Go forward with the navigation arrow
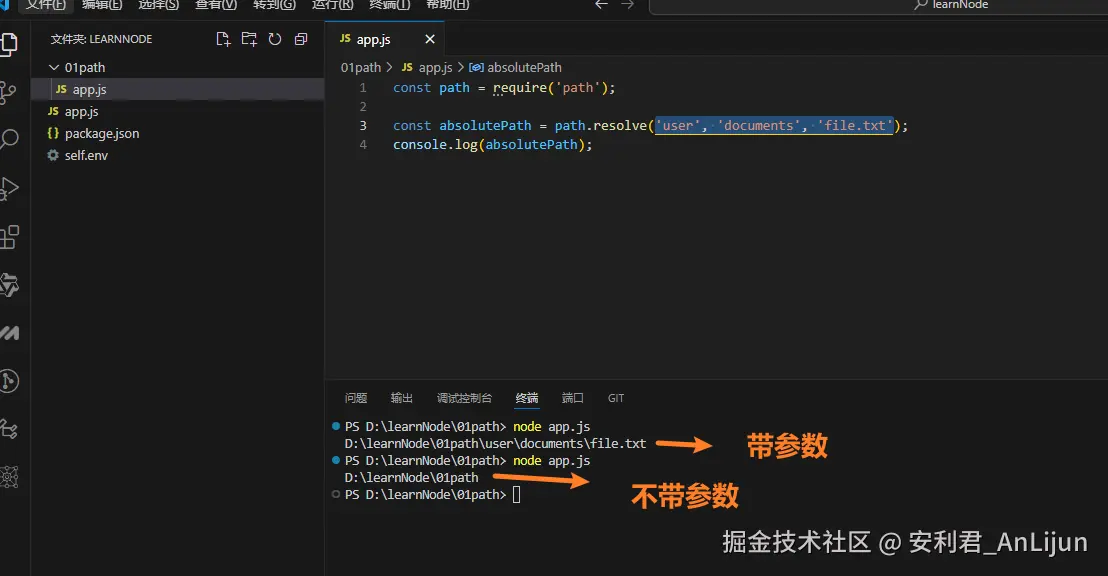1108x576 pixels. tap(627, 5)
